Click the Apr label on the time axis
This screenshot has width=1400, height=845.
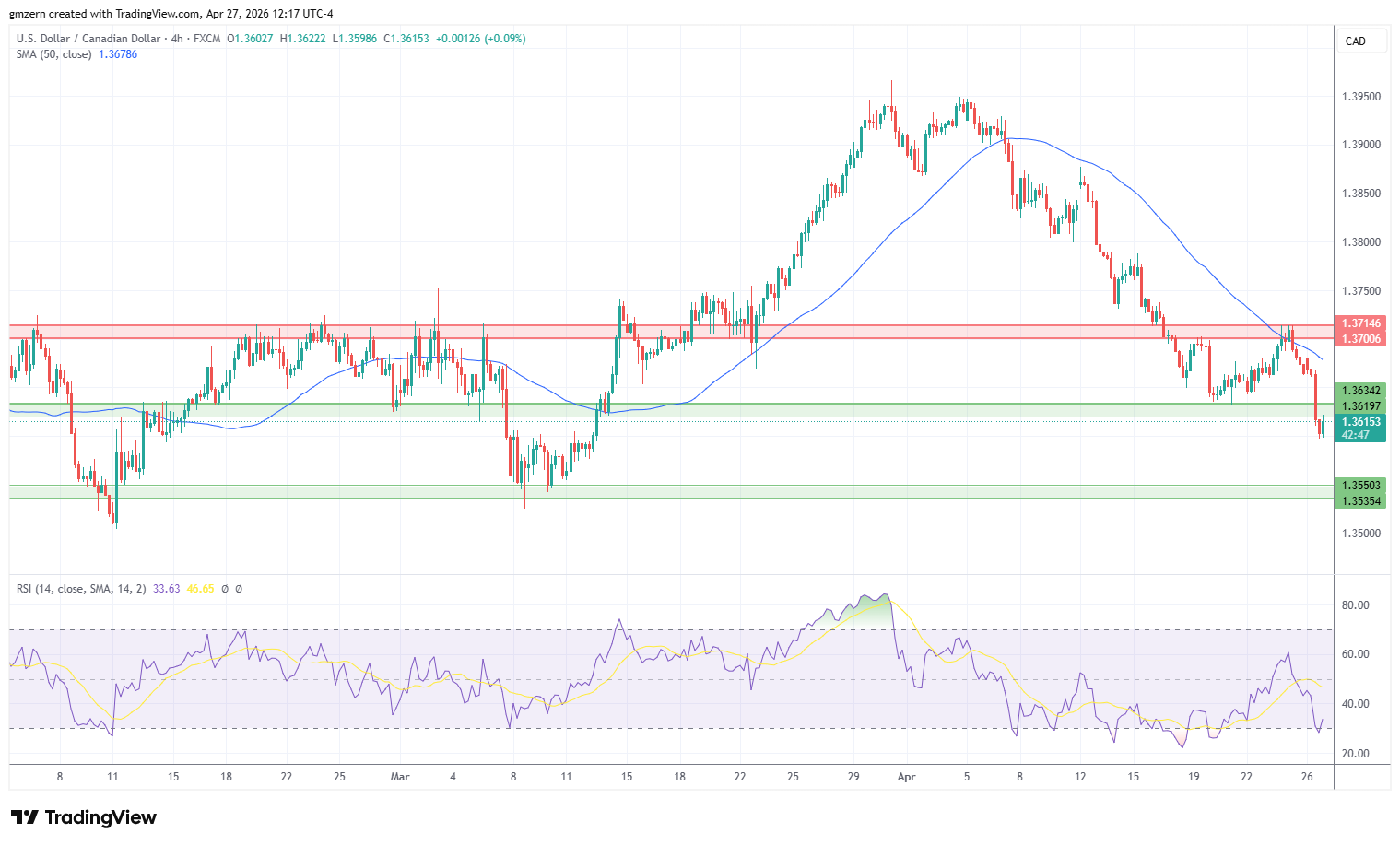click(x=907, y=777)
